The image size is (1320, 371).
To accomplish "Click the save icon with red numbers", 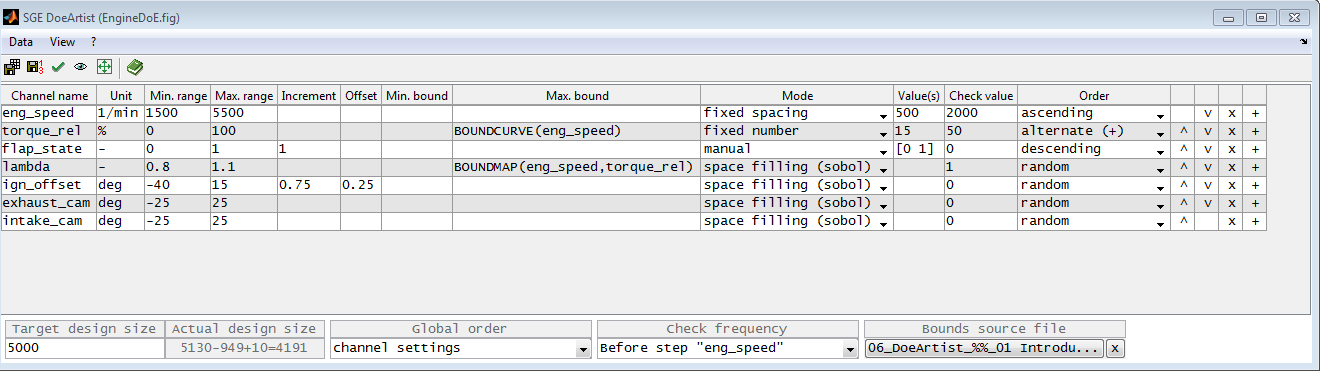I will [x=35, y=67].
